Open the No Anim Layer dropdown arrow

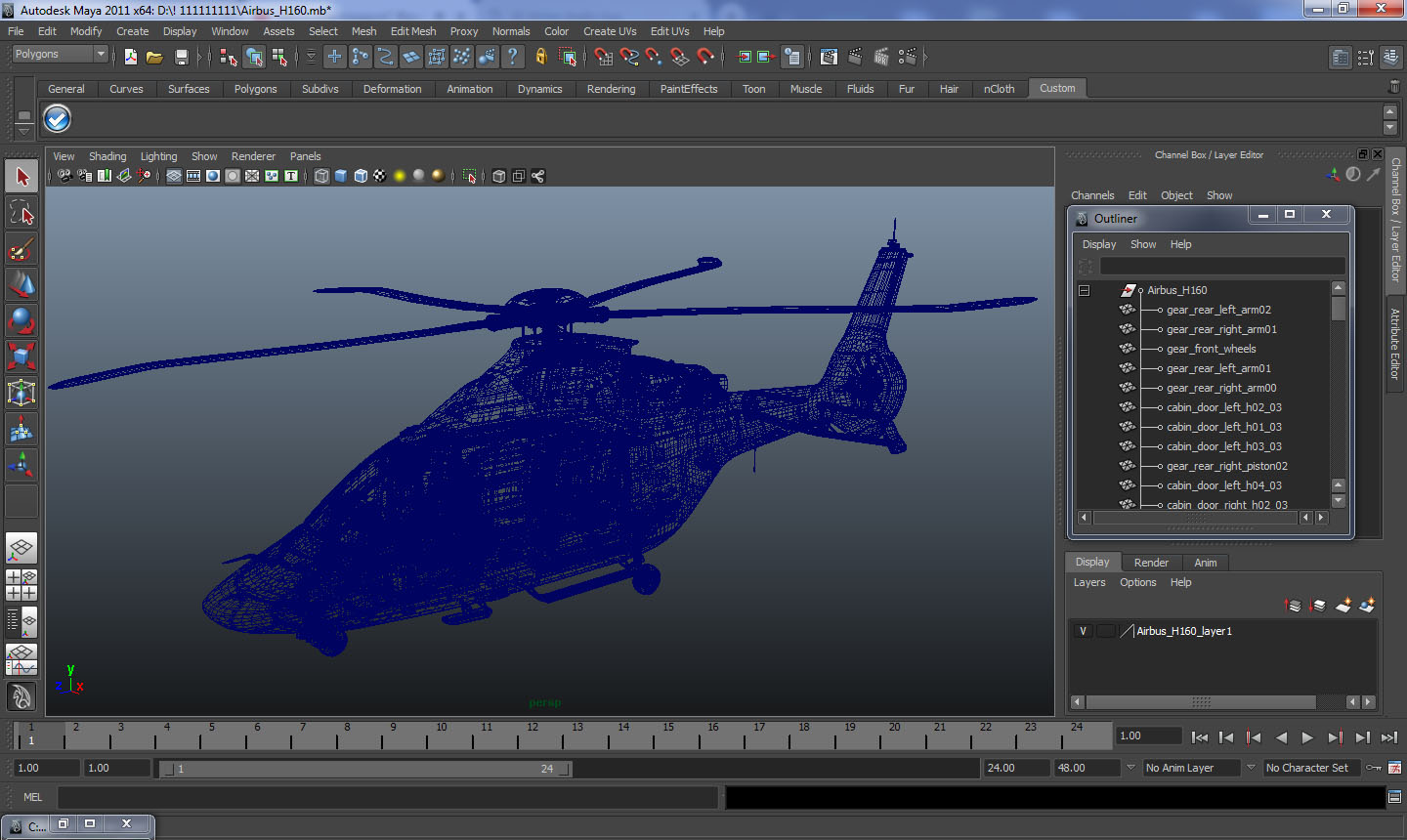(x=1130, y=768)
